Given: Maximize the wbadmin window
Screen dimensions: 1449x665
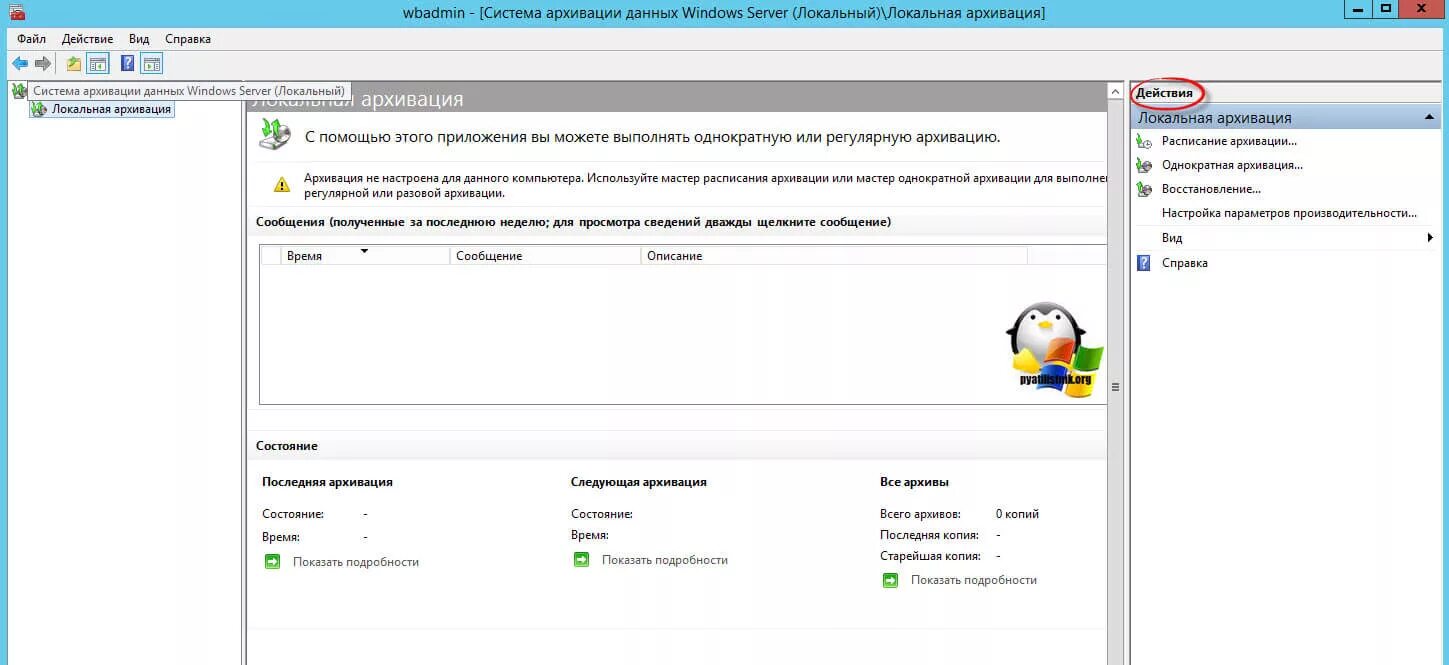Looking at the screenshot, I should [x=1386, y=9].
